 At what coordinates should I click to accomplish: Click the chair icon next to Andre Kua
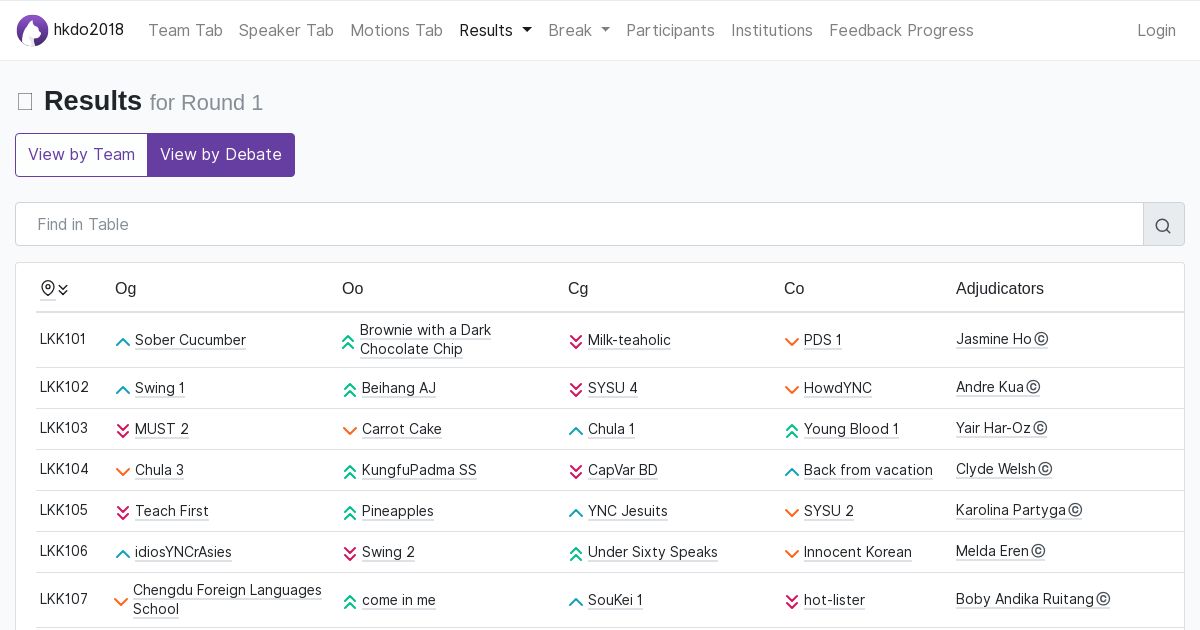(1033, 387)
